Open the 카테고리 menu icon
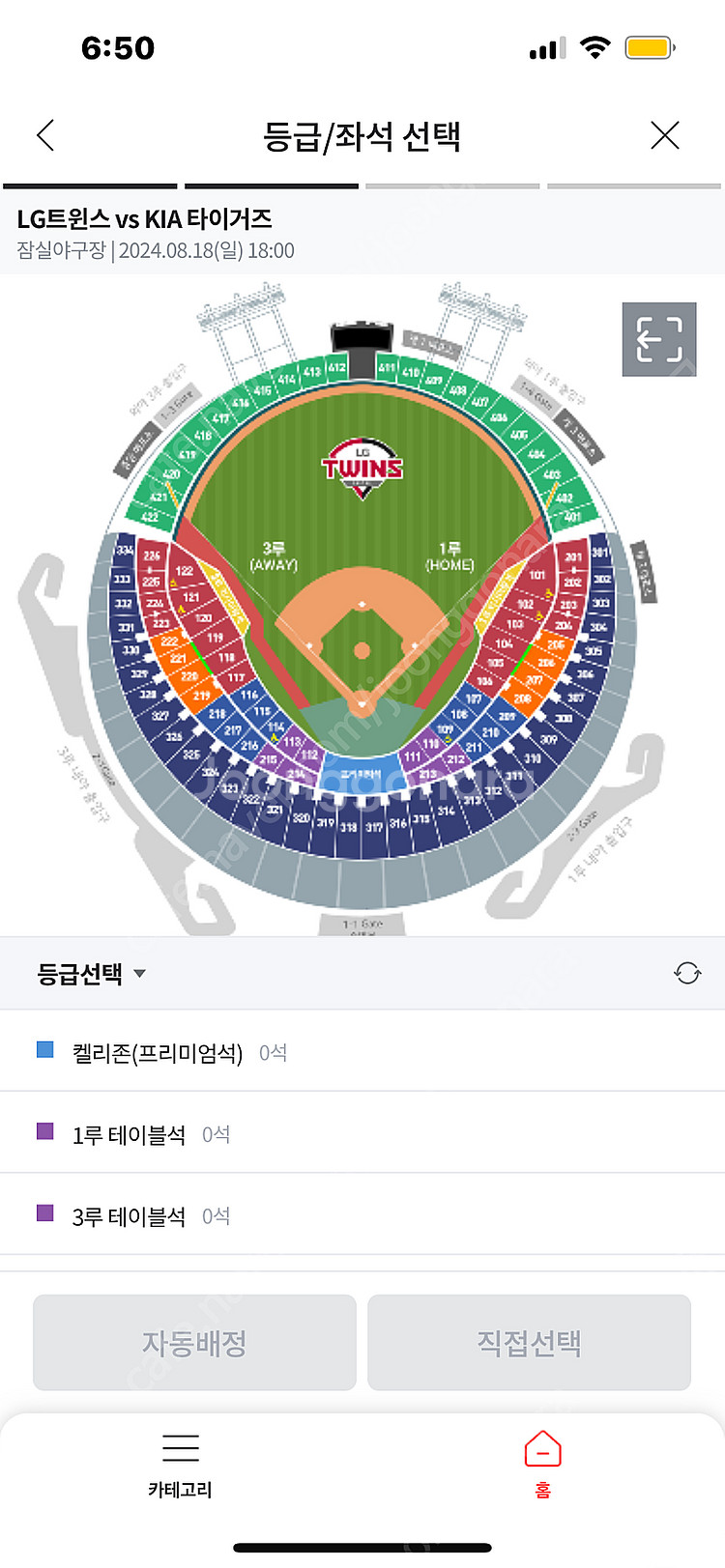This screenshot has width=725, height=1568. 181,1448
